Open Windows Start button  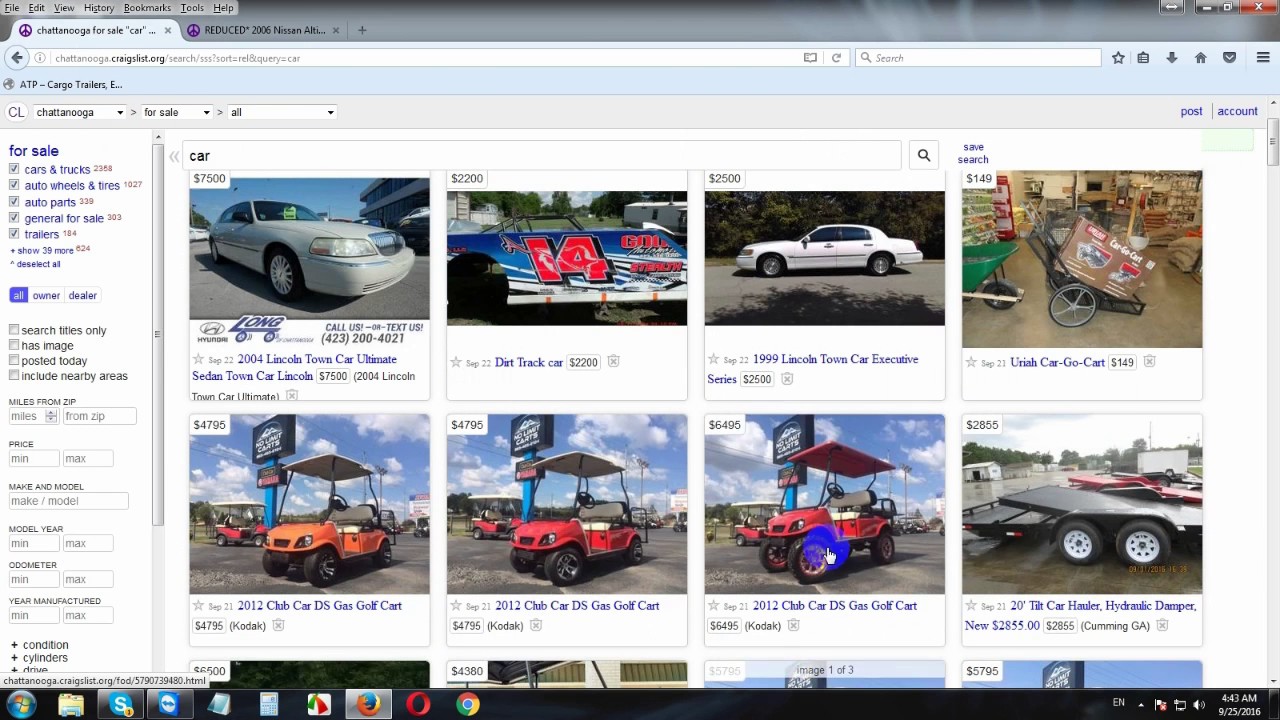click(21, 704)
